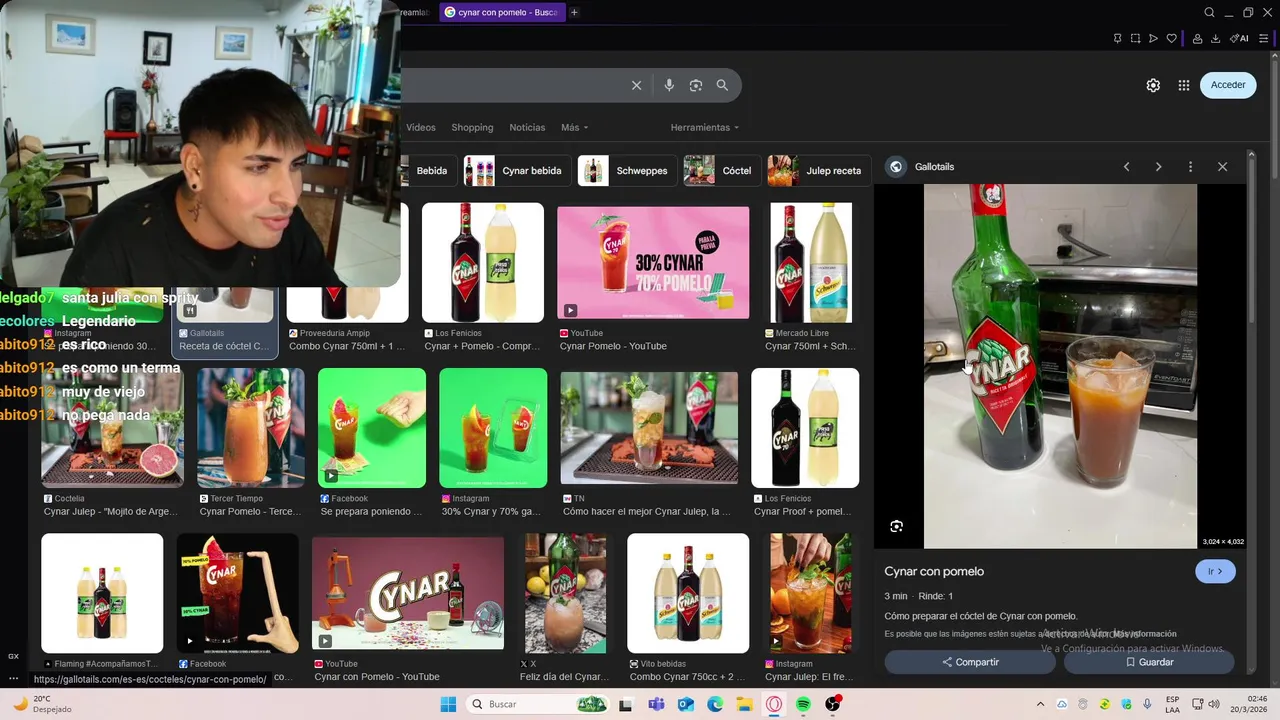This screenshot has height=720, width=1280.
Task: Click the Buscar taskbar search field
Action: (538, 705)
